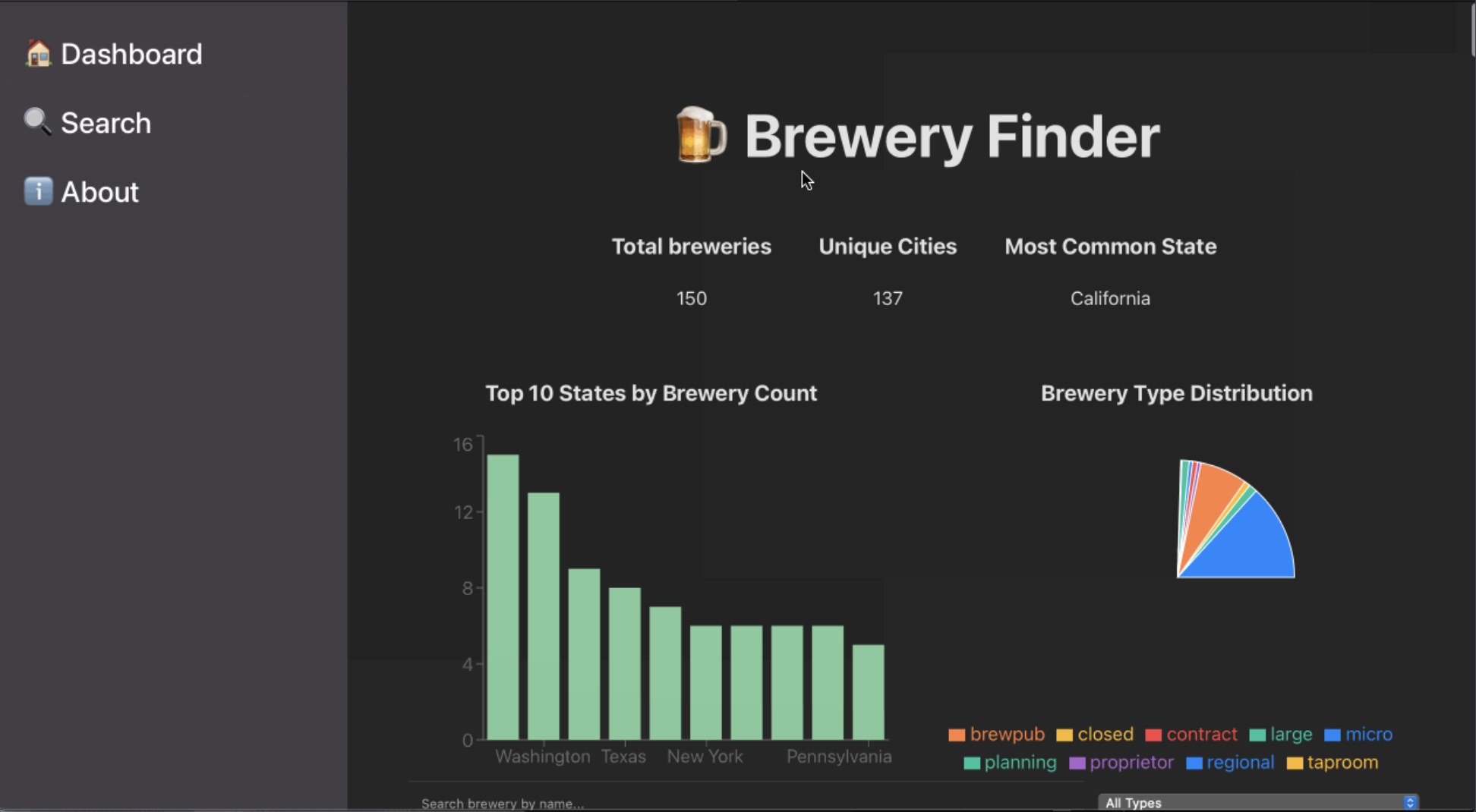1476x812 pixels.
Task: Click the proprietor purple legend swatch
Action: click(1077, 763)
